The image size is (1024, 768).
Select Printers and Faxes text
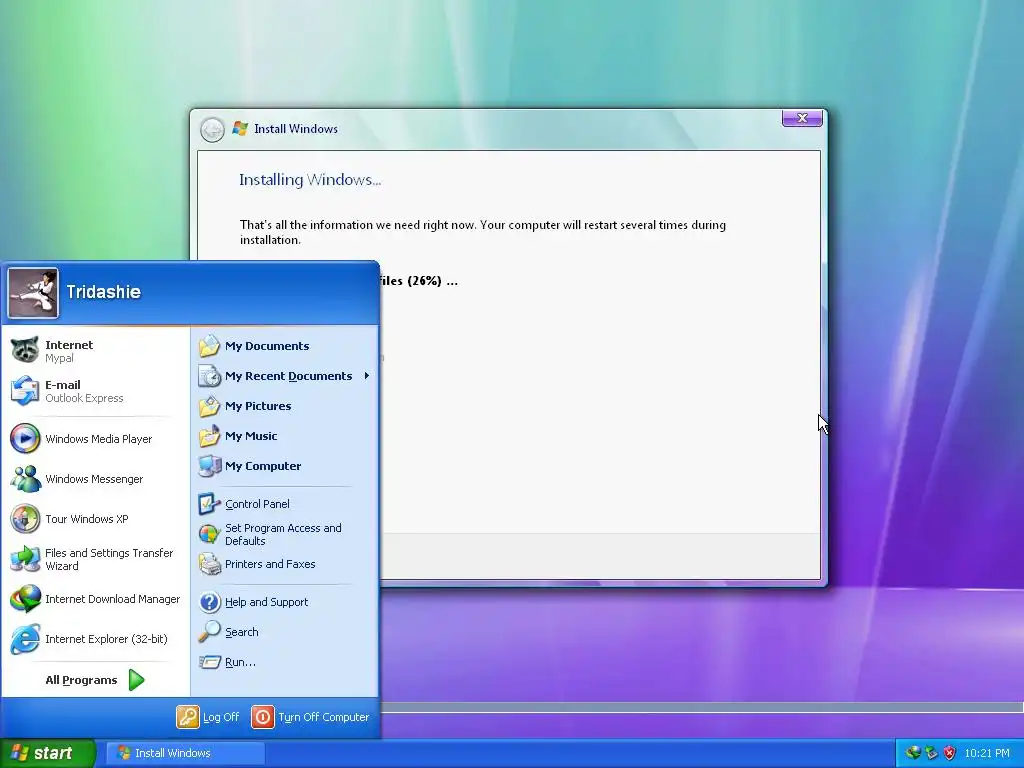point(270,564)
